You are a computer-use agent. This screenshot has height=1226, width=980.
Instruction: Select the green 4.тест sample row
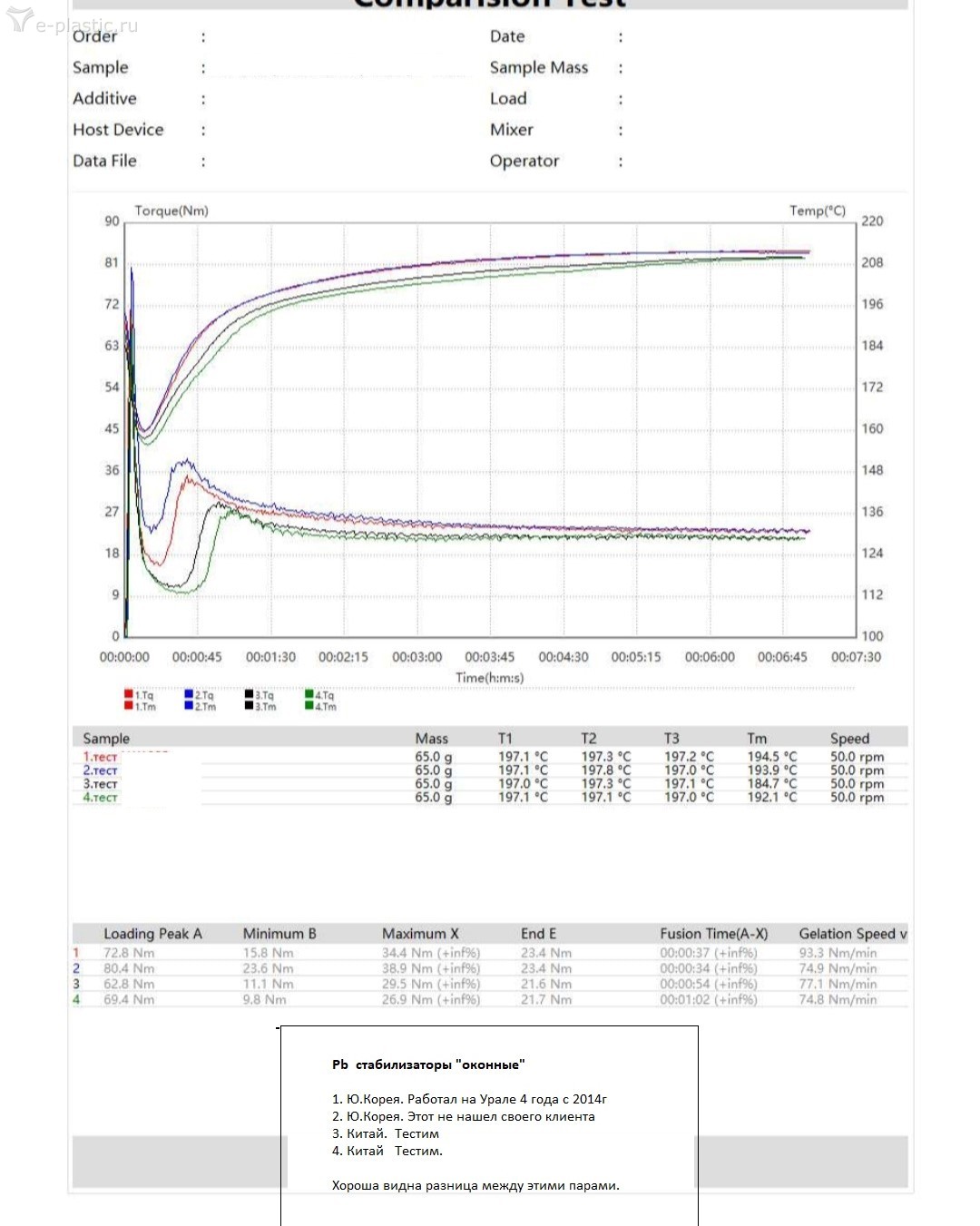(100, 798)
